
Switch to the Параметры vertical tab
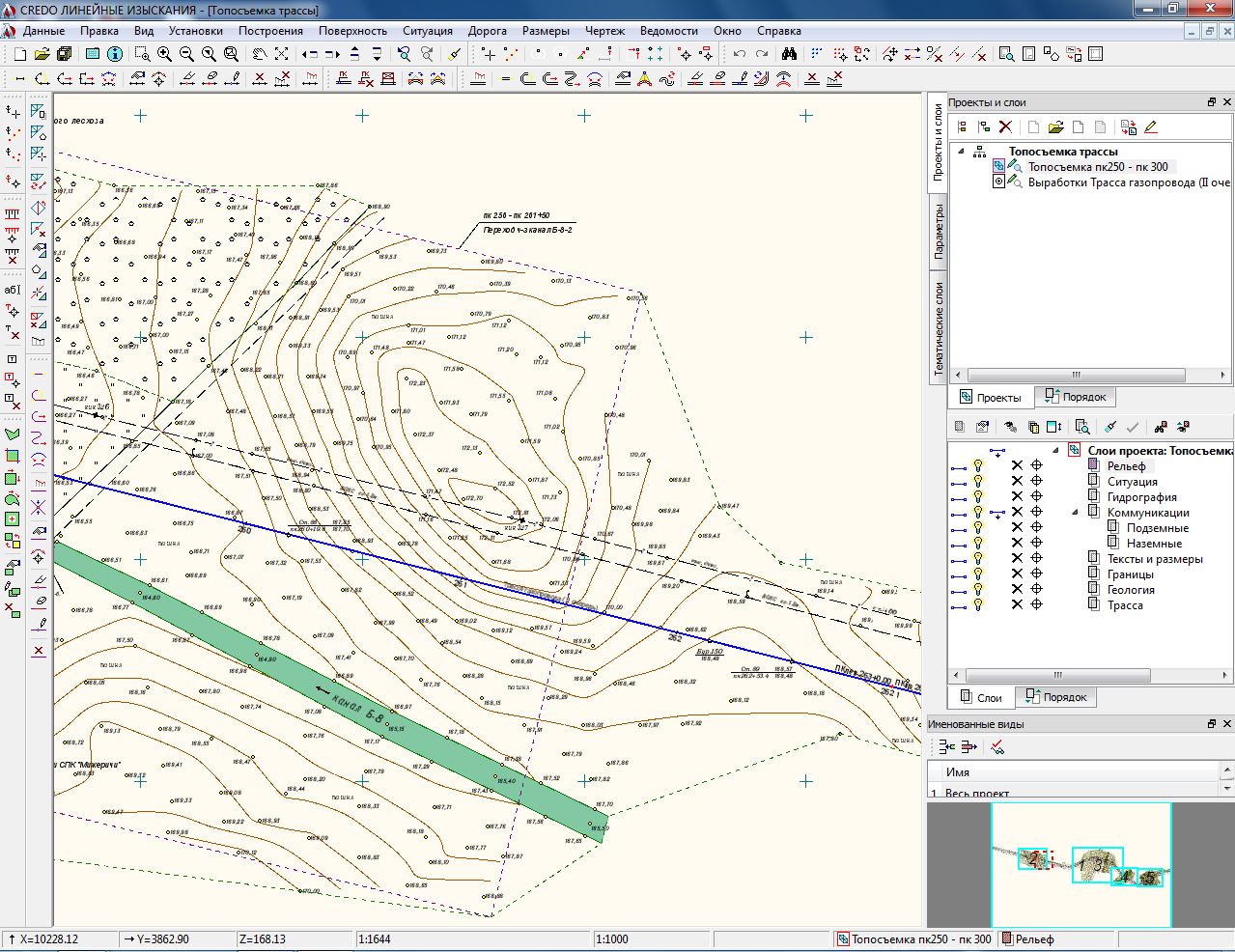[x=938, y=232]
